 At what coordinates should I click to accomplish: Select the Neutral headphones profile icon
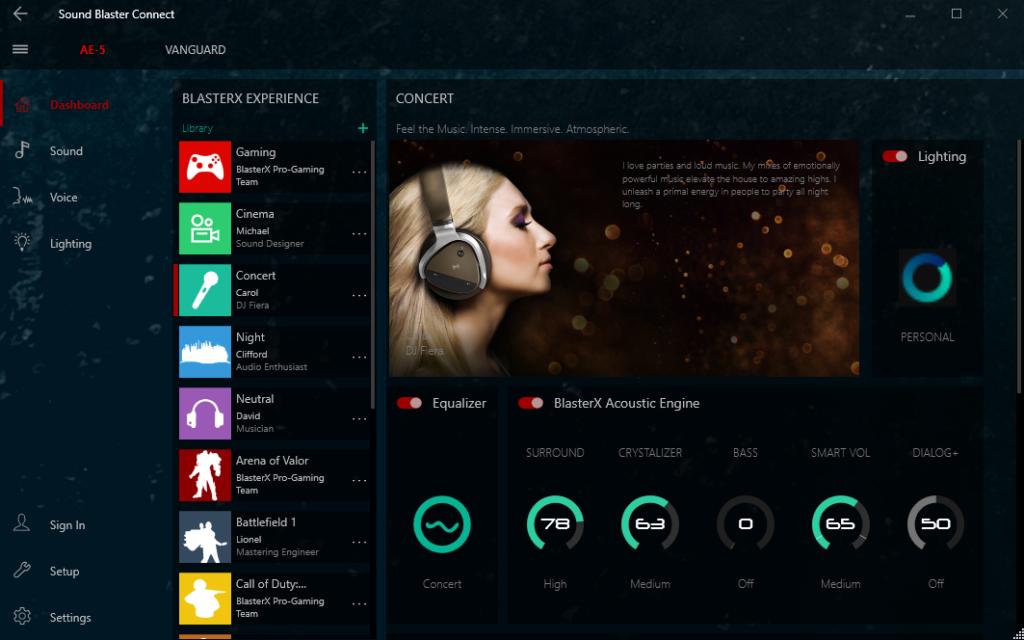205,413
